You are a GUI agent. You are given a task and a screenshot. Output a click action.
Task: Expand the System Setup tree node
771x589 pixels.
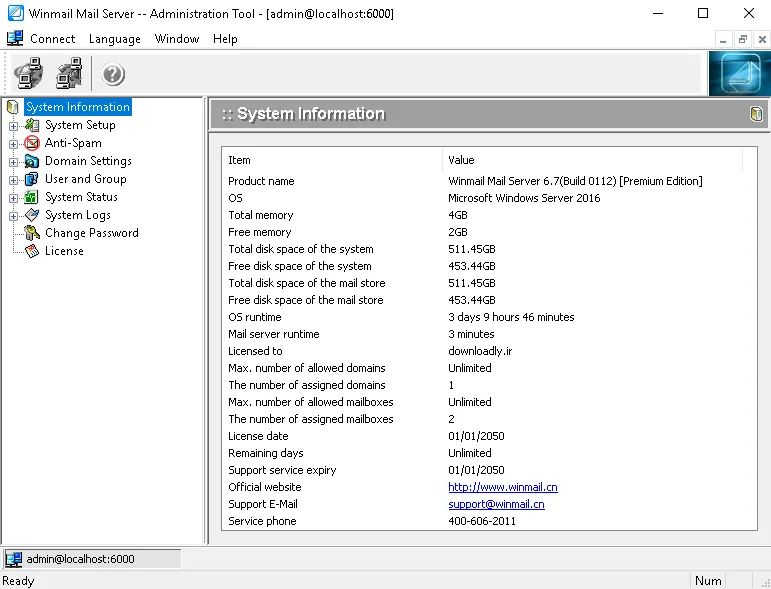tap(13, 126)
